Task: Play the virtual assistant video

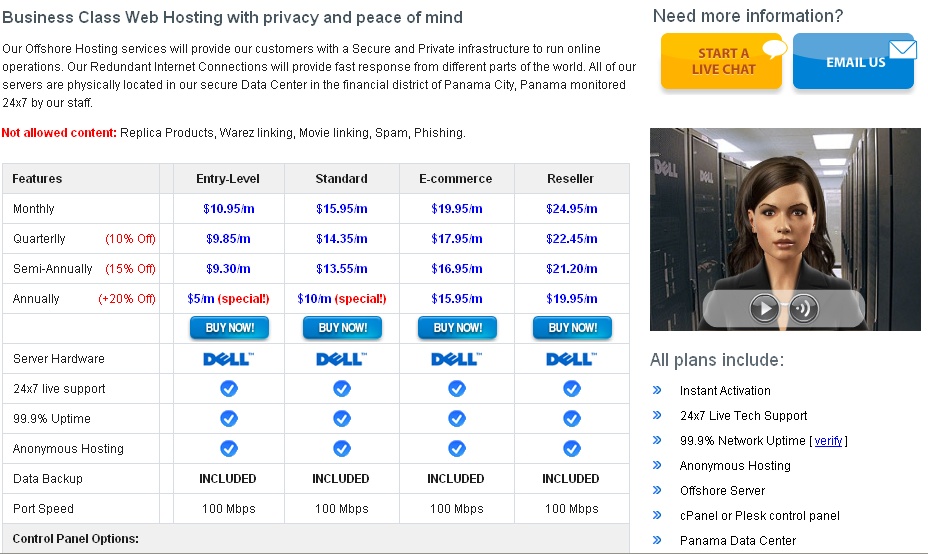Action: pyautogui.click(x=764, y=308)
